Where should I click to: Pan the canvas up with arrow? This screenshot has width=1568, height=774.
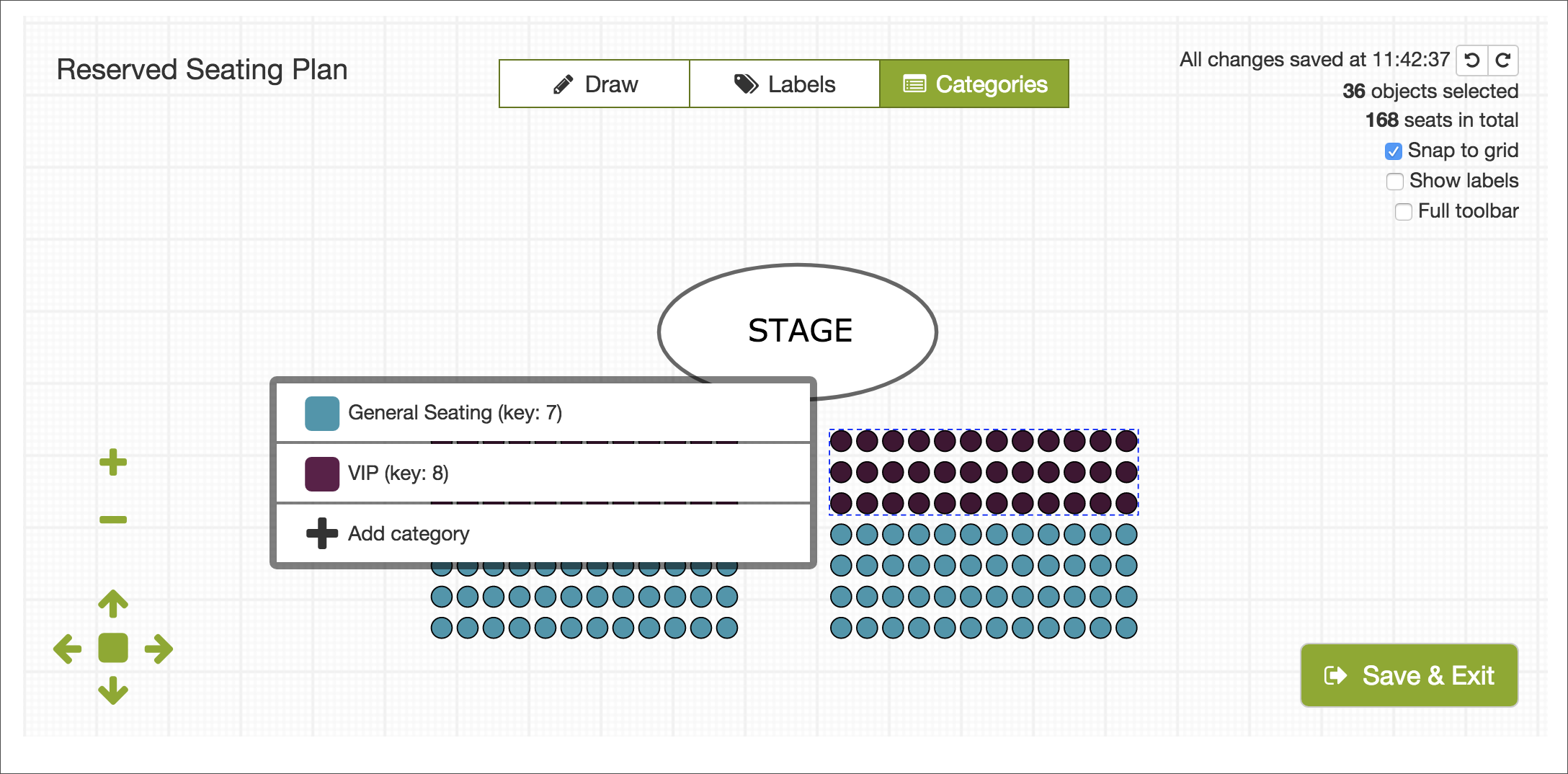pos(113,604)
